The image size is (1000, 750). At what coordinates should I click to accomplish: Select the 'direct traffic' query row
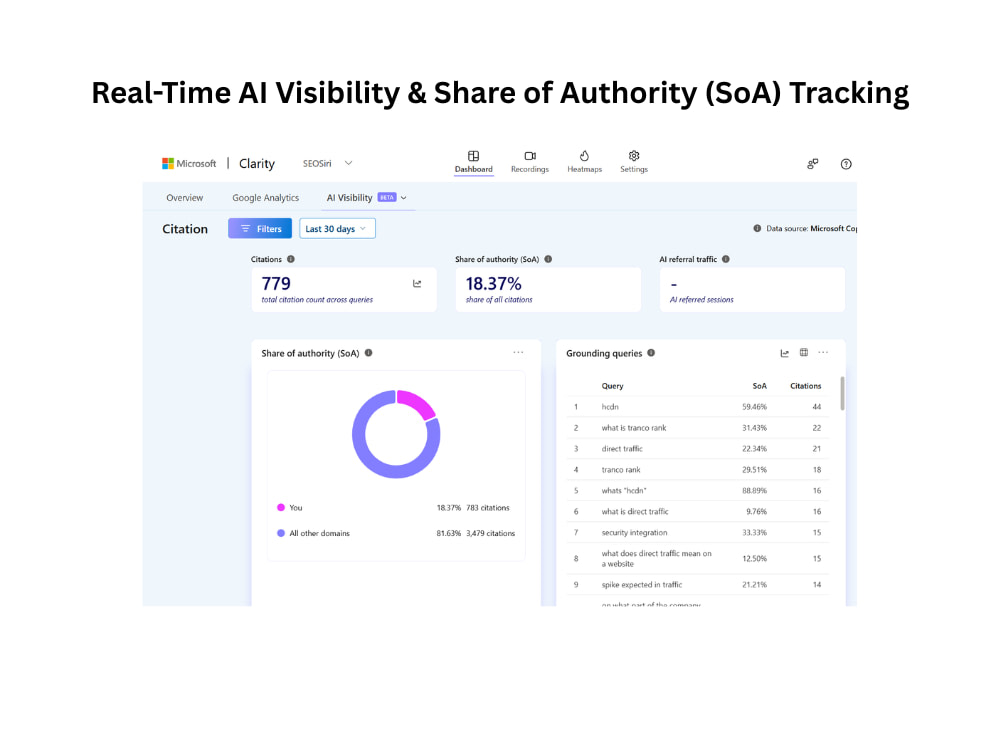[697, 449]
